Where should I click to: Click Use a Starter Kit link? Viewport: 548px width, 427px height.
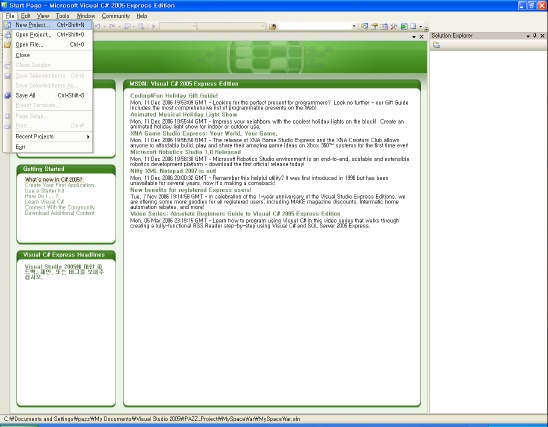pyautogui.click(x=44, y=191)
